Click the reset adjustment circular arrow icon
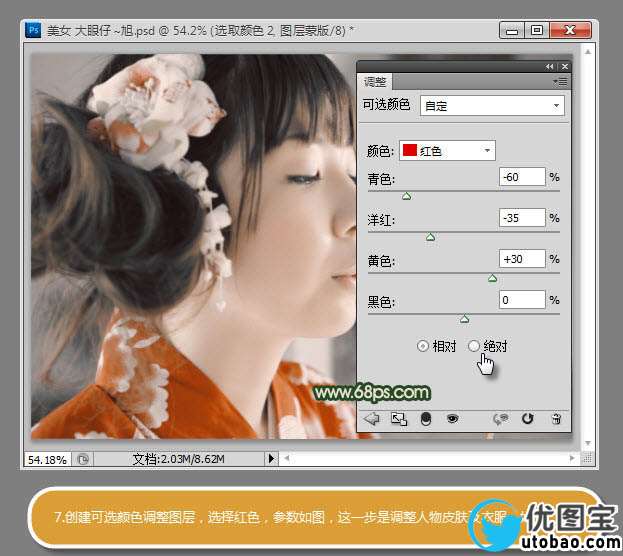The height and width of the screenshot is (556, 623). coord(527,418)
